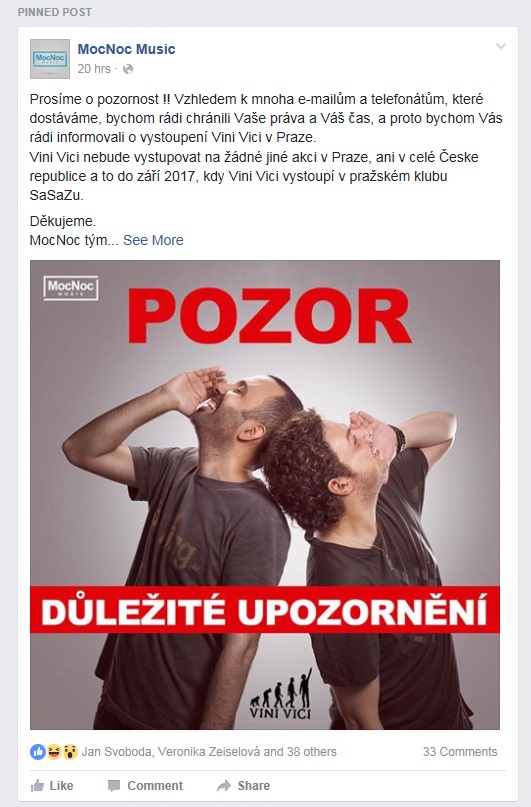
Task: Open Jan Svoboda's profile from reactions
Action: click(116, 752)
